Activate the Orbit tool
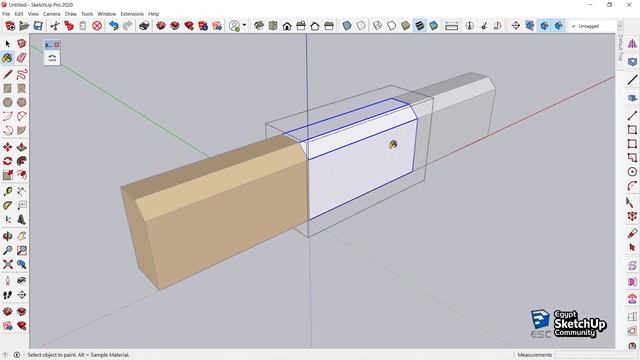640x360 pixels. pos(7,236)
